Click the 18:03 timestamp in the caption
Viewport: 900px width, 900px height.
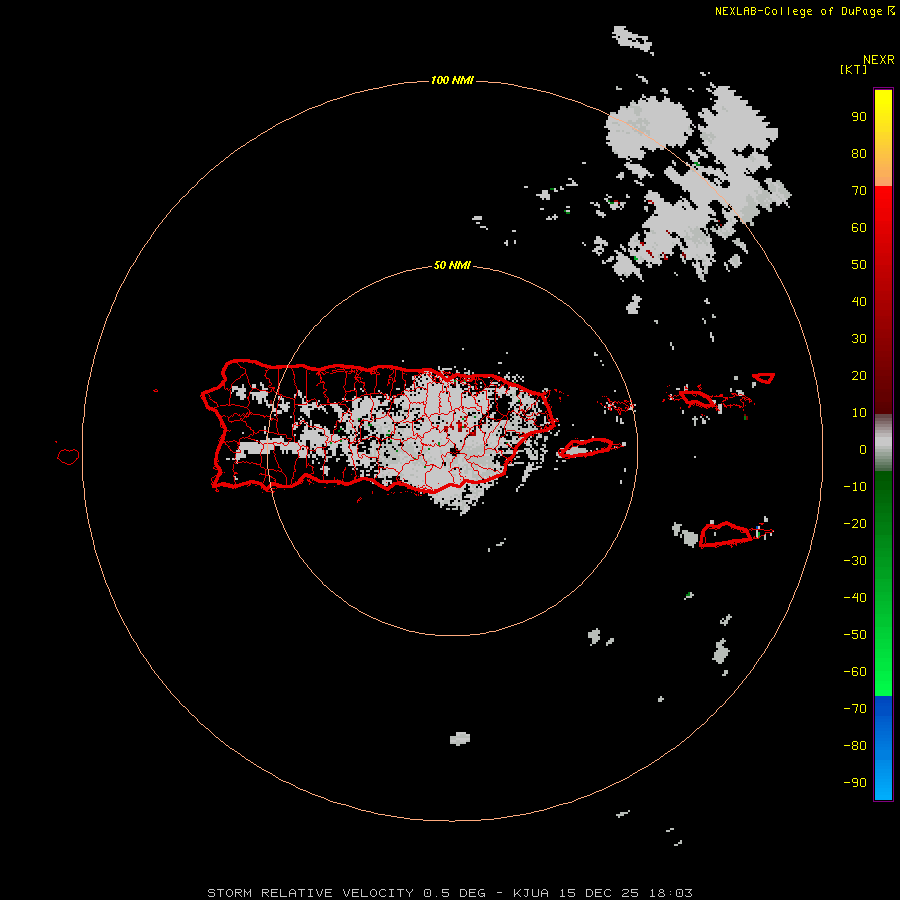[670, 893]
